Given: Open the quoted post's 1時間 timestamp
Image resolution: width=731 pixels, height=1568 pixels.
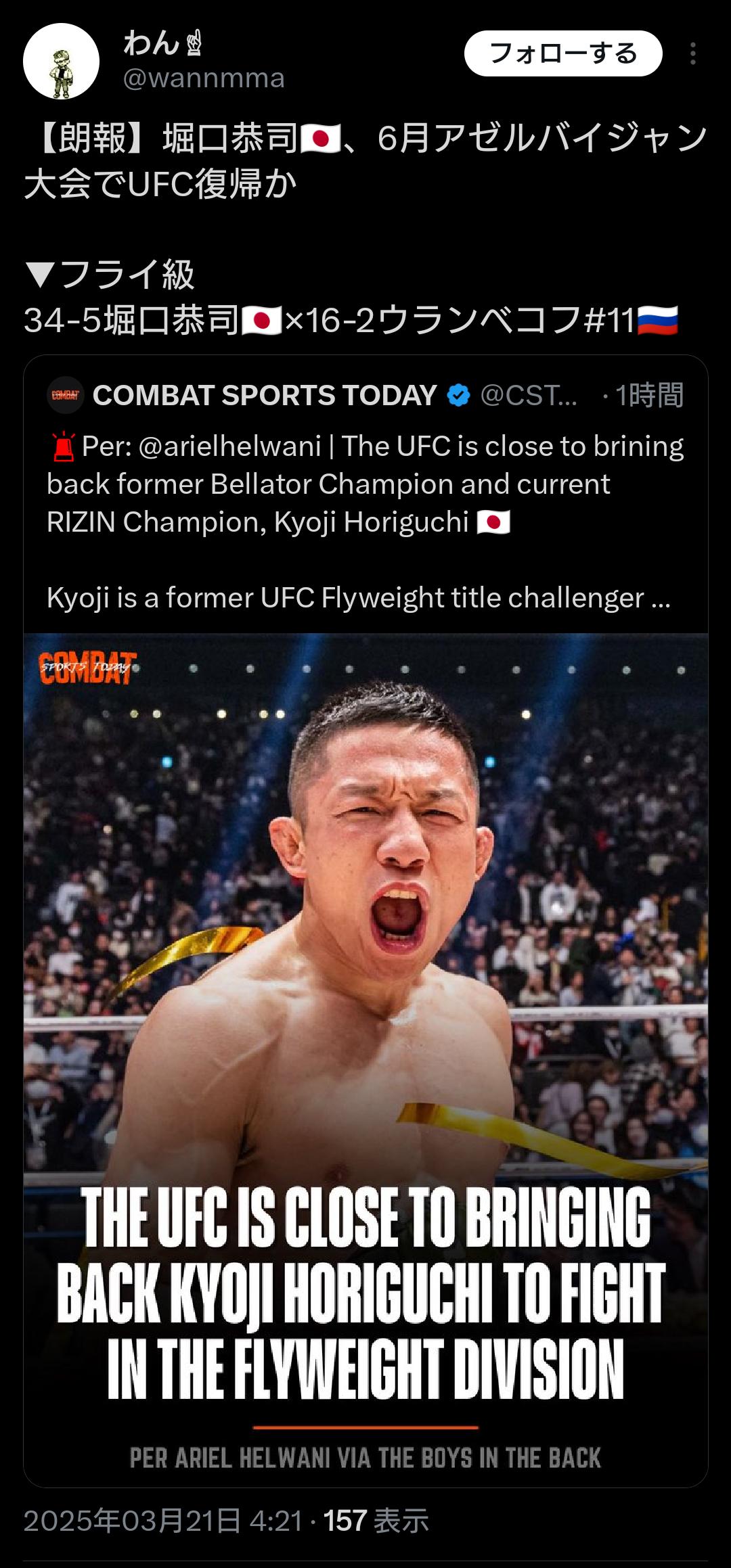Looking at the screenshot, I should 649,395.
